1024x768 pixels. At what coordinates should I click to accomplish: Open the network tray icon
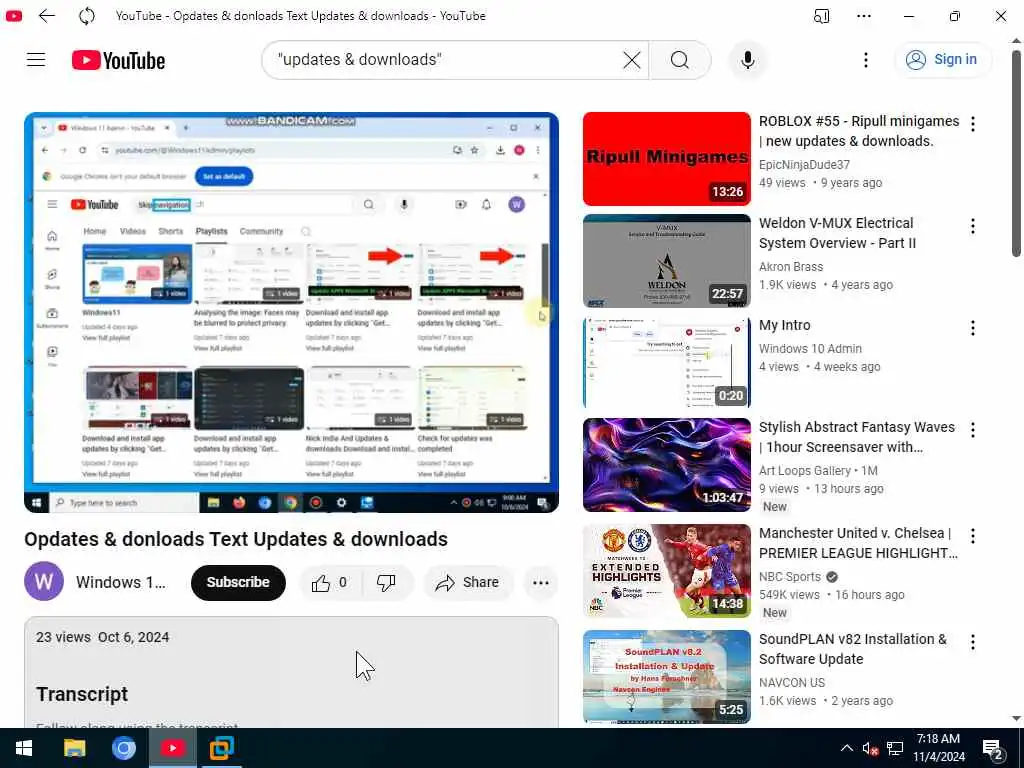tap(895, 748)
